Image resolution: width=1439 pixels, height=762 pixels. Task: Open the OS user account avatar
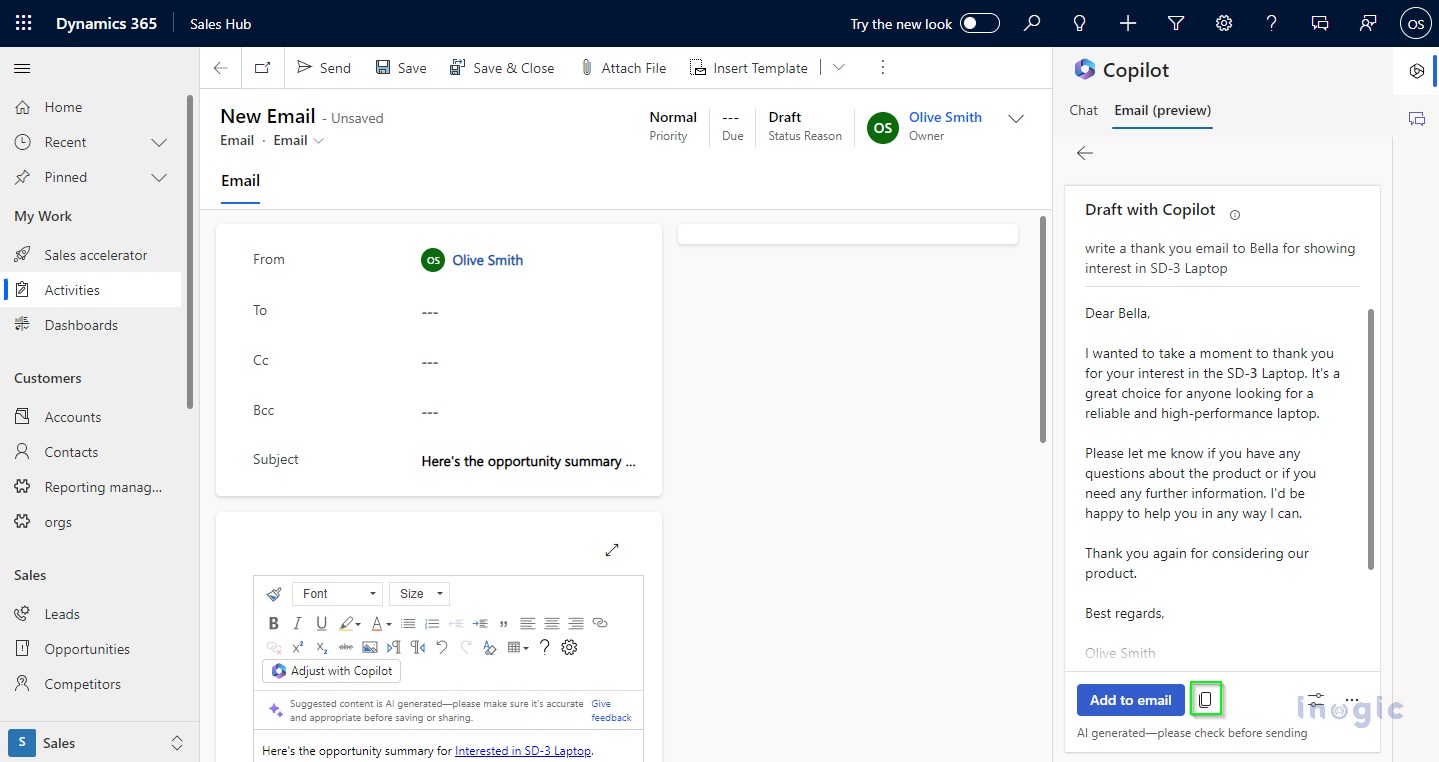(1415, 24)
